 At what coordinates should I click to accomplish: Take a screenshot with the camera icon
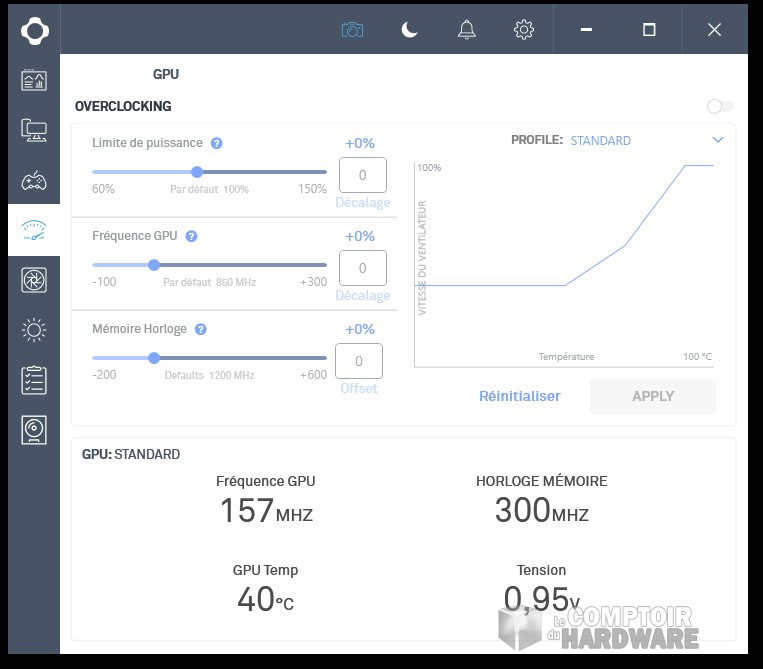tap(352, 30)
